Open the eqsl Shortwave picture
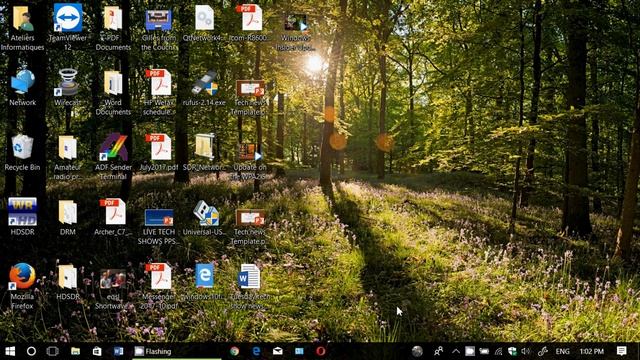Screen dimensions: 640x360 tap(113, 289)
